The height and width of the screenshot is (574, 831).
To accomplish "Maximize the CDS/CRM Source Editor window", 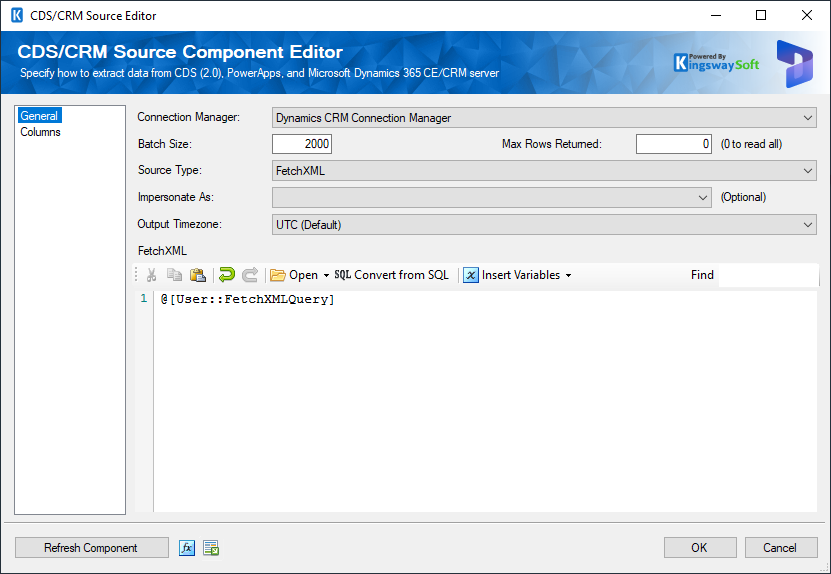I will click(x=761, y=15).
